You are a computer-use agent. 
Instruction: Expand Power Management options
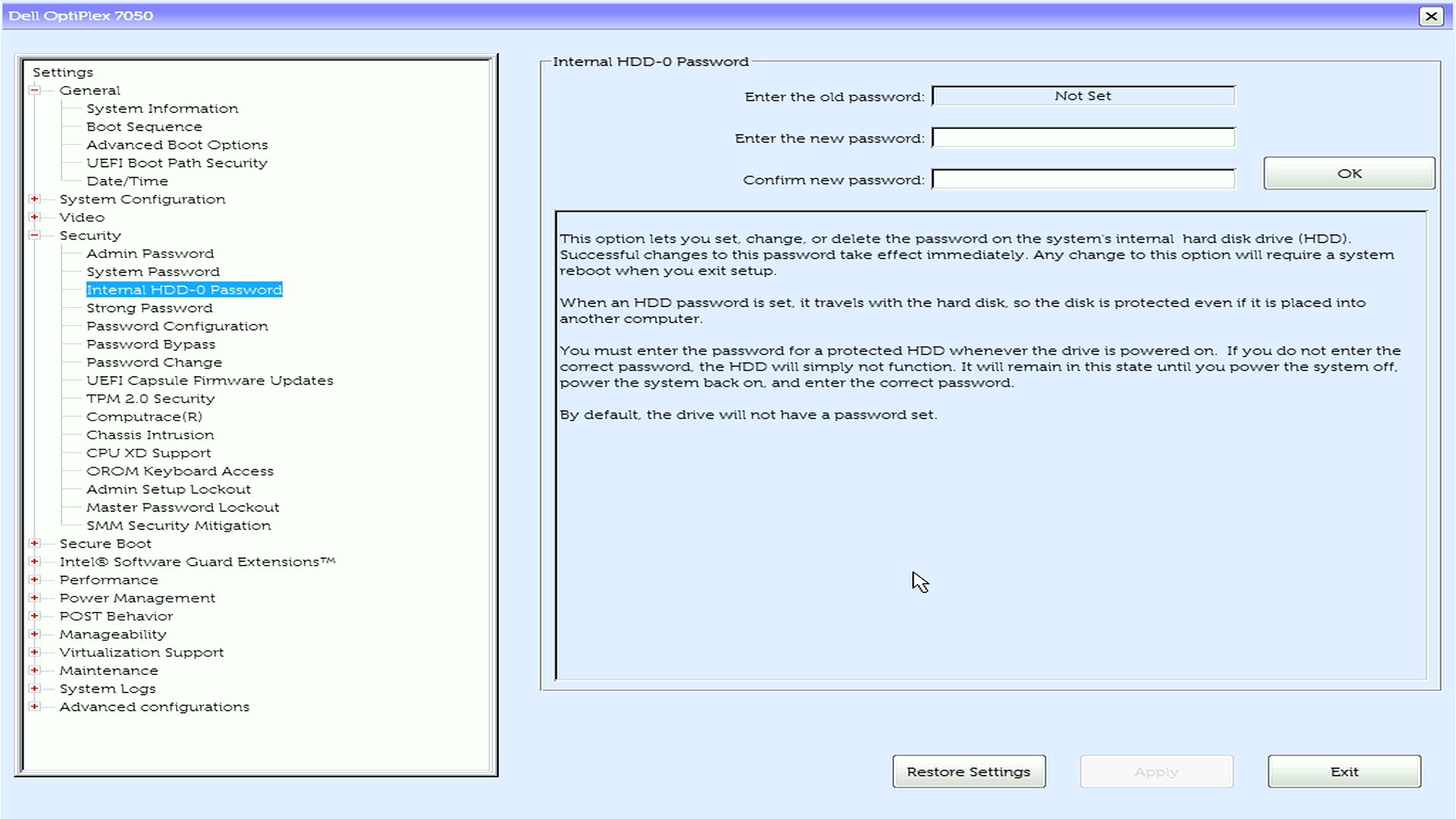coord(34,598)
